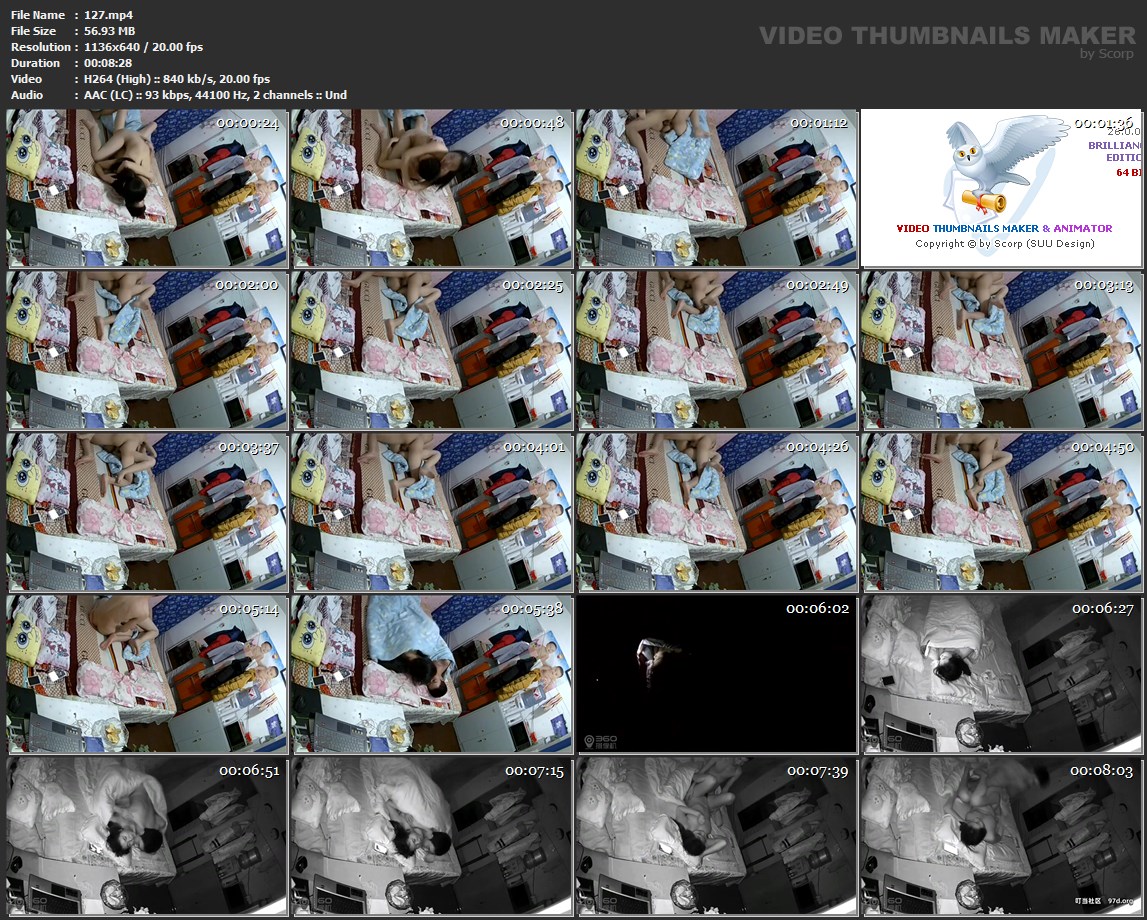Screen dimensions: 1147x920
Task: Pick the frame stamped 00:05:14
Action: point(146,674)
